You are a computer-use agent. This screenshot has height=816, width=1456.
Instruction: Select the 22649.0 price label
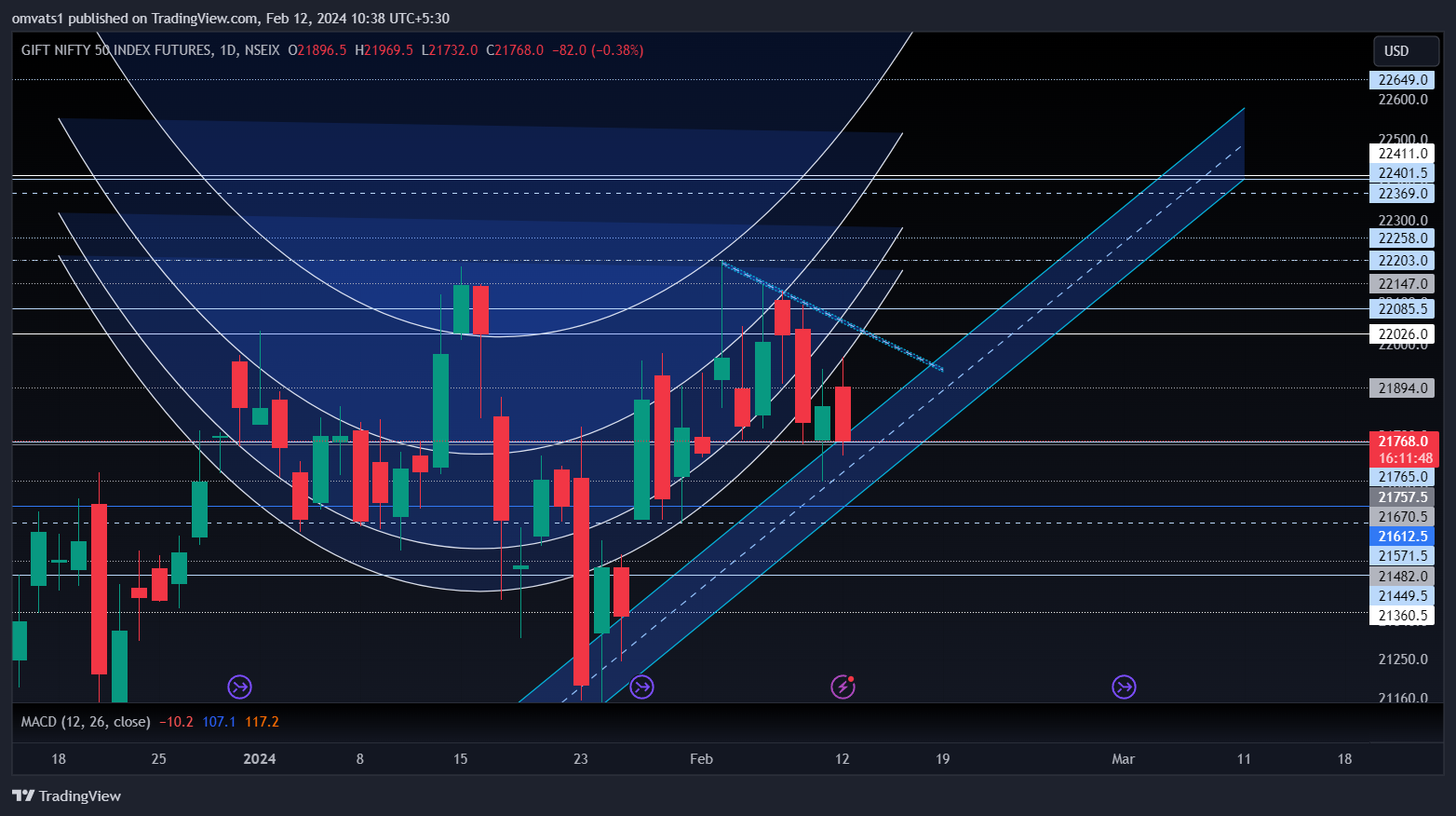pos(1402,80)
